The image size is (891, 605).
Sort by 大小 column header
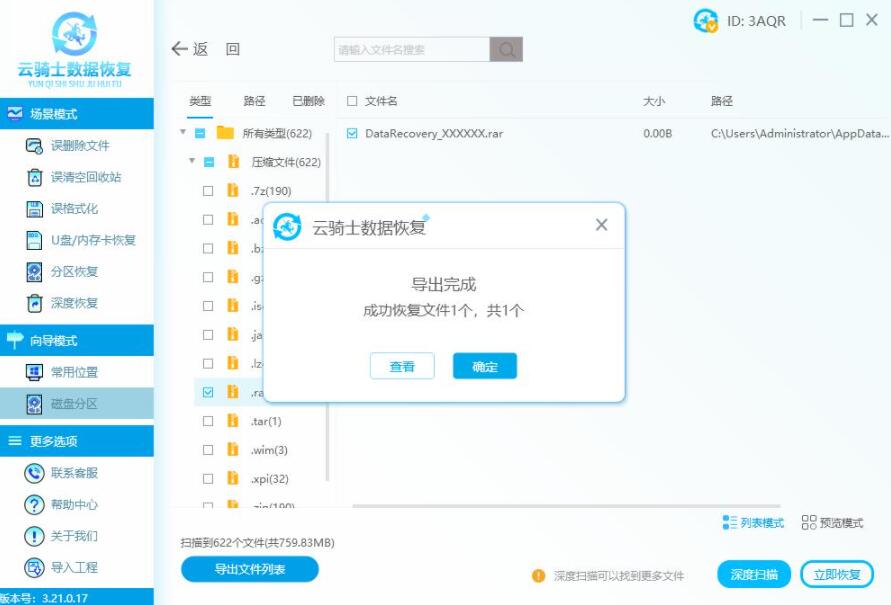coord(653,101)
